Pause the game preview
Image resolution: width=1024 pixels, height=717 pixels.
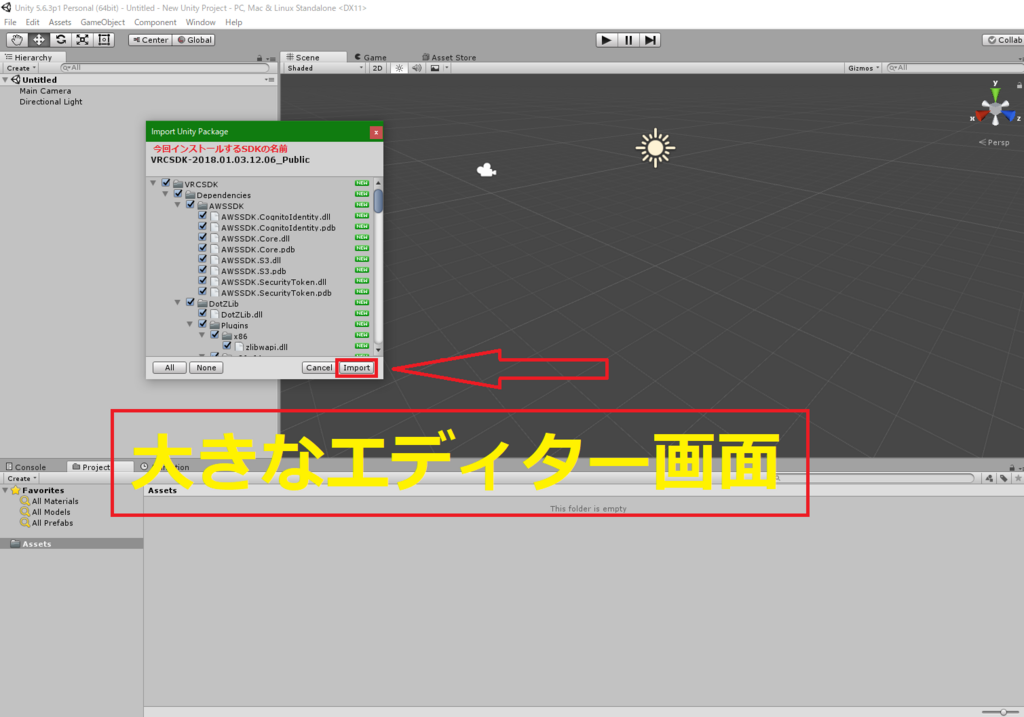[x=628, y=40]
